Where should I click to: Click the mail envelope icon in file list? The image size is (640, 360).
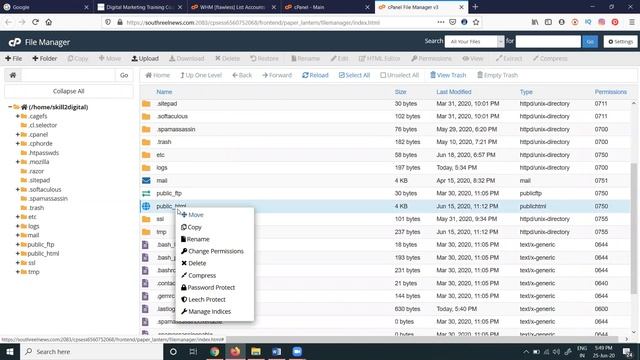pyautogui.click(x=146, y=180)
